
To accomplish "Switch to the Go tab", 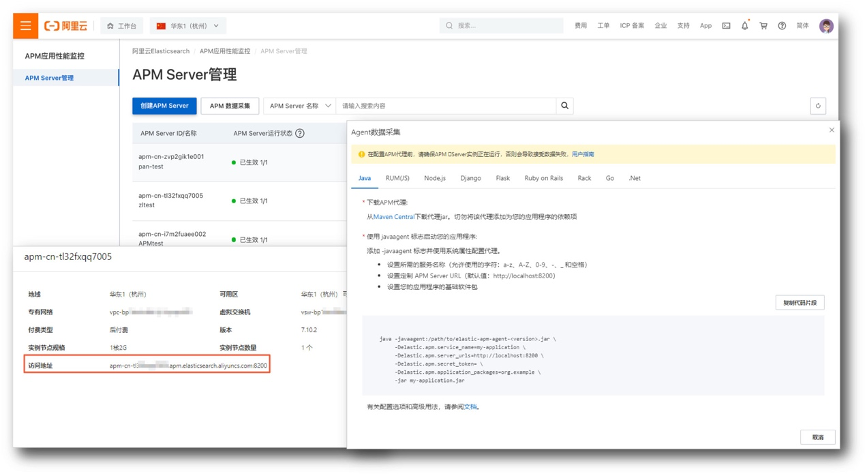I will tap(610, 178).
